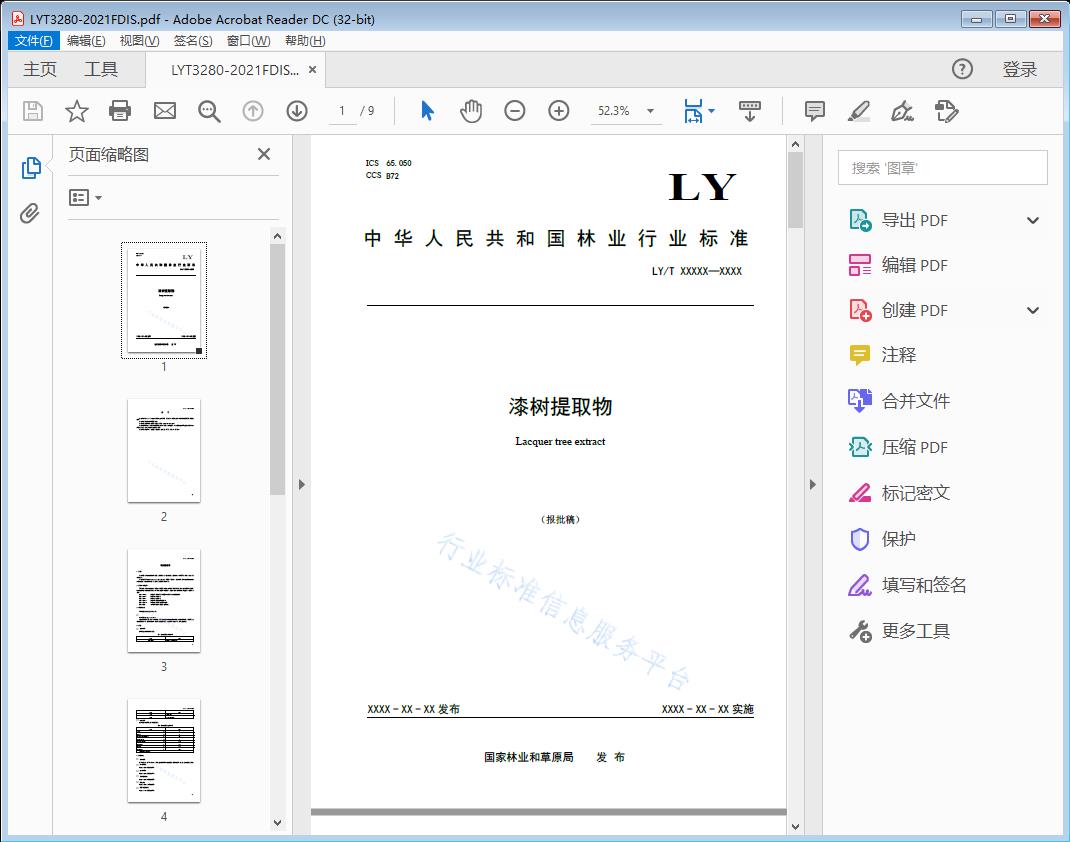Viewport: 1070px width, 842px height.
Task: Open the attachments paperclip panel
Action: 31,211
